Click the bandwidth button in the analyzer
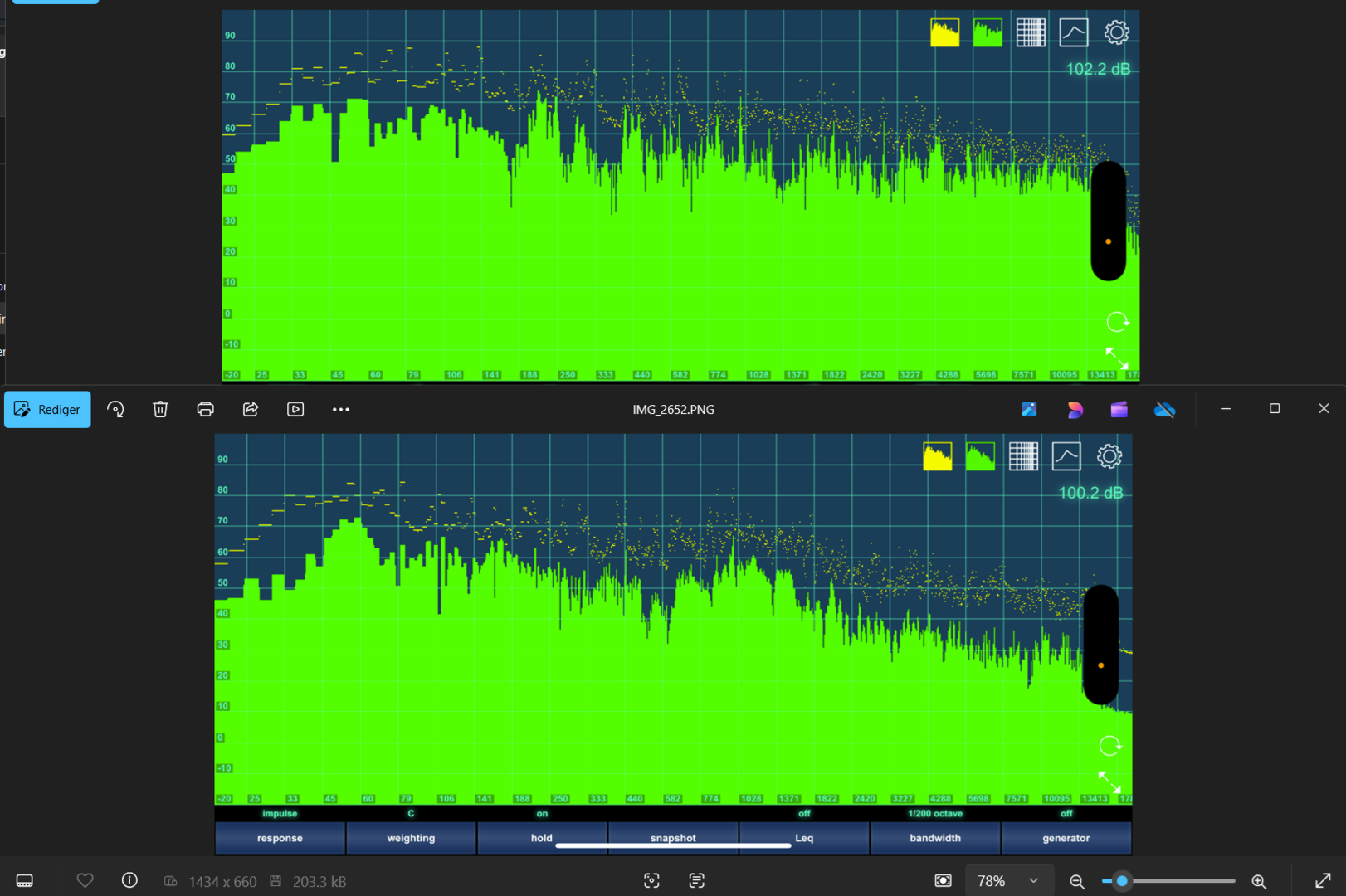The image size is (1346, 896). tap(935, 838)
